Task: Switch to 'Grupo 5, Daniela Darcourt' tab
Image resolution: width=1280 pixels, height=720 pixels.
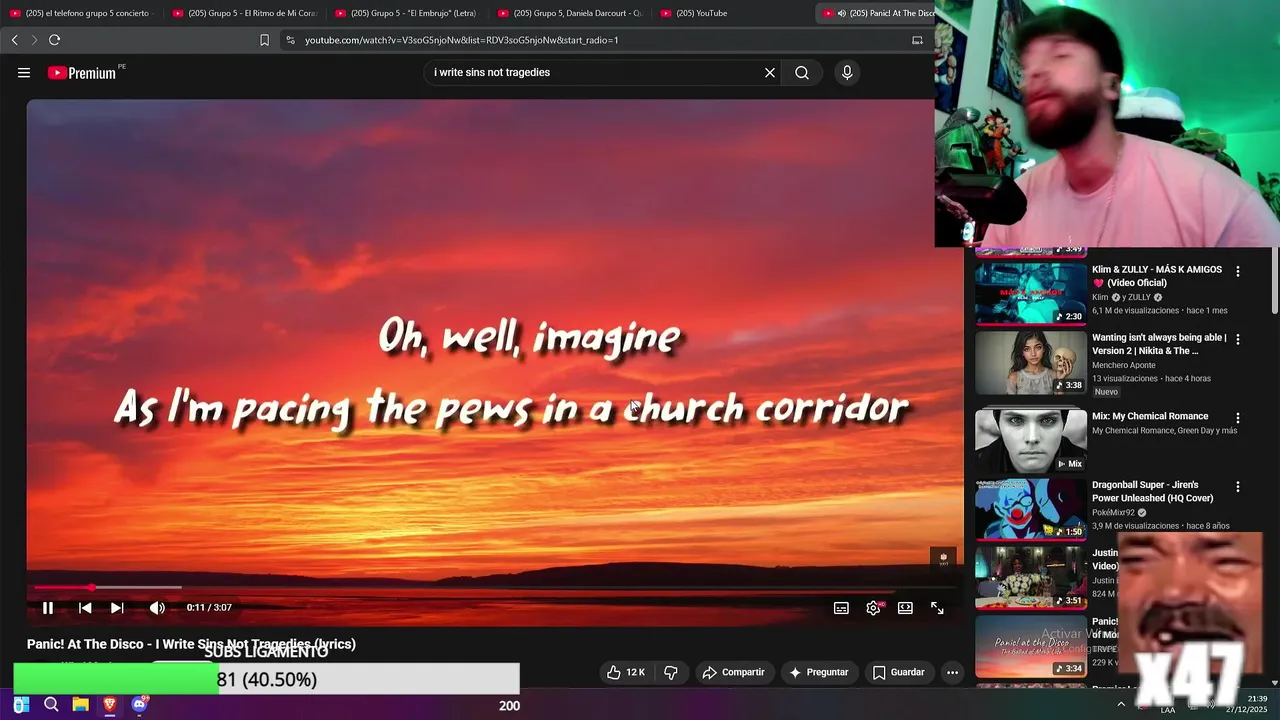Action: click(570, 13)
